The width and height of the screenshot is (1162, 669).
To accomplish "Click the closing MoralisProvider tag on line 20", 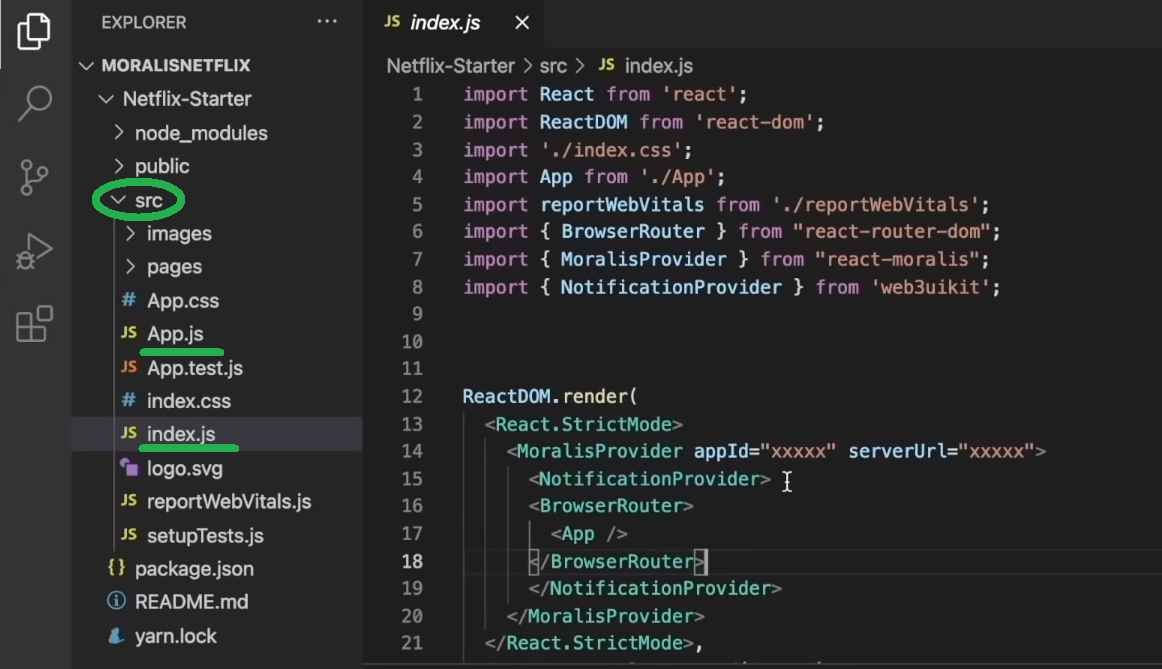I will coord(605,616).
